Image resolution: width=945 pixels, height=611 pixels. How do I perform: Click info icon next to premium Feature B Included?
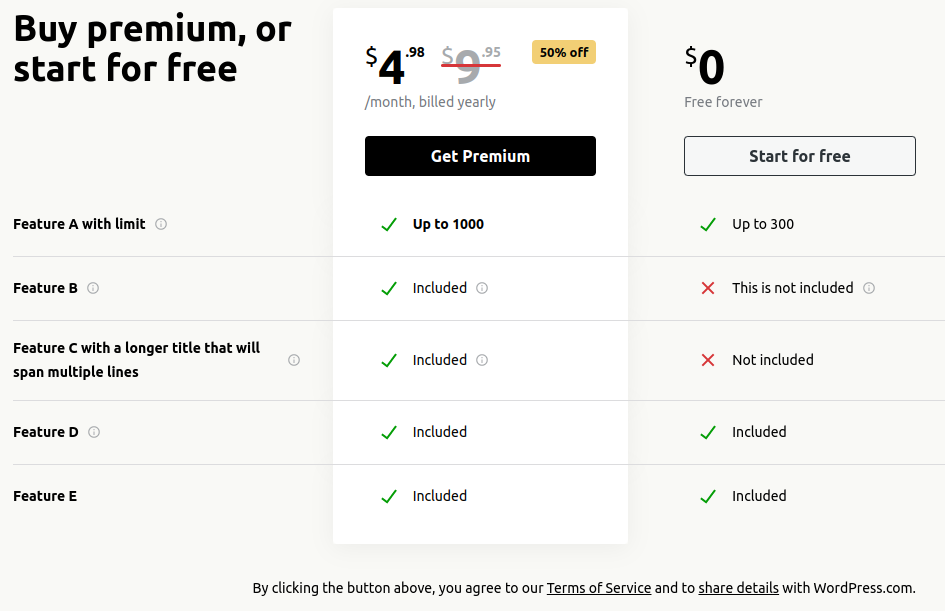482,288
